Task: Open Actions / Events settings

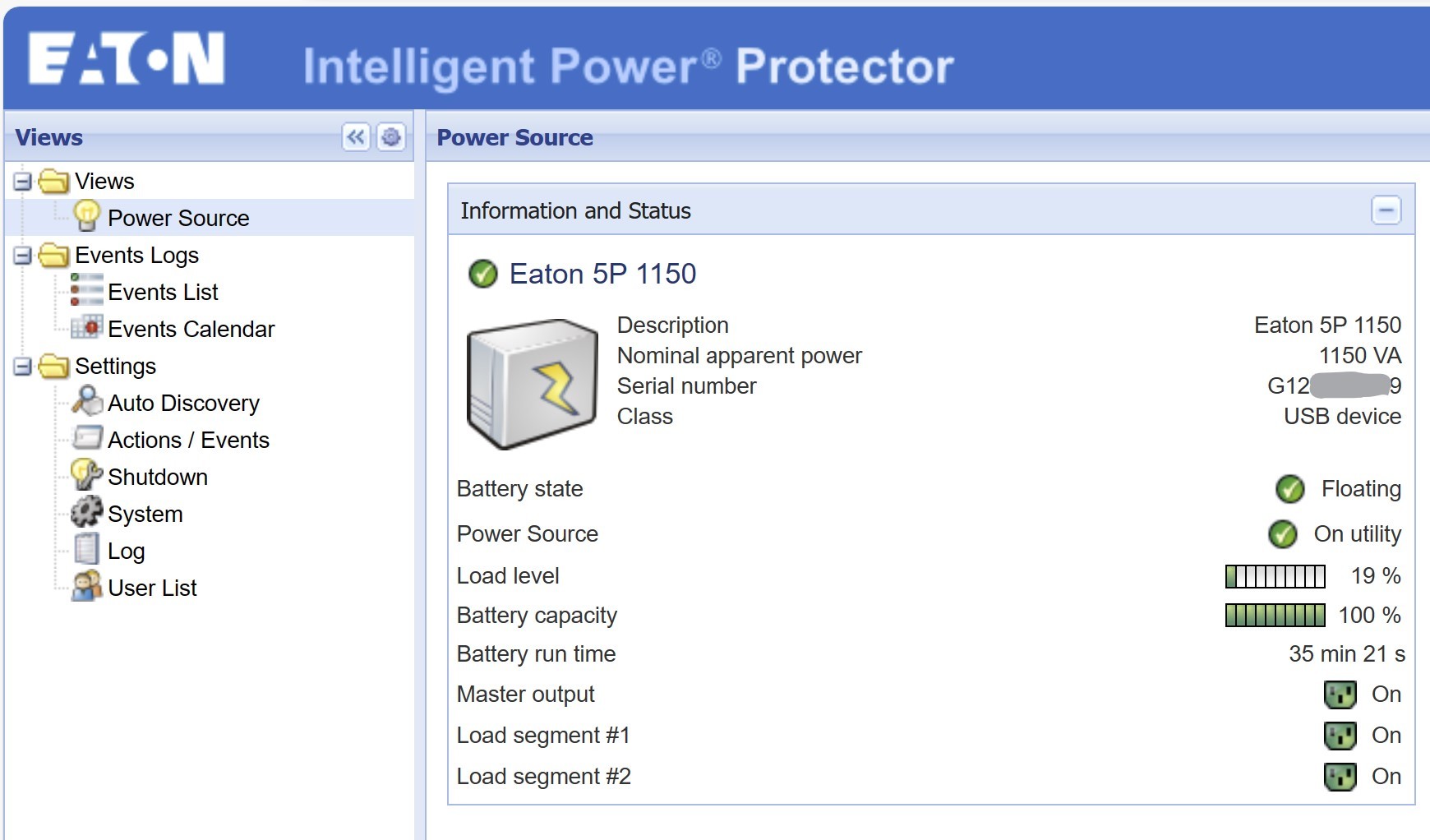Action: tap(188, 440)
